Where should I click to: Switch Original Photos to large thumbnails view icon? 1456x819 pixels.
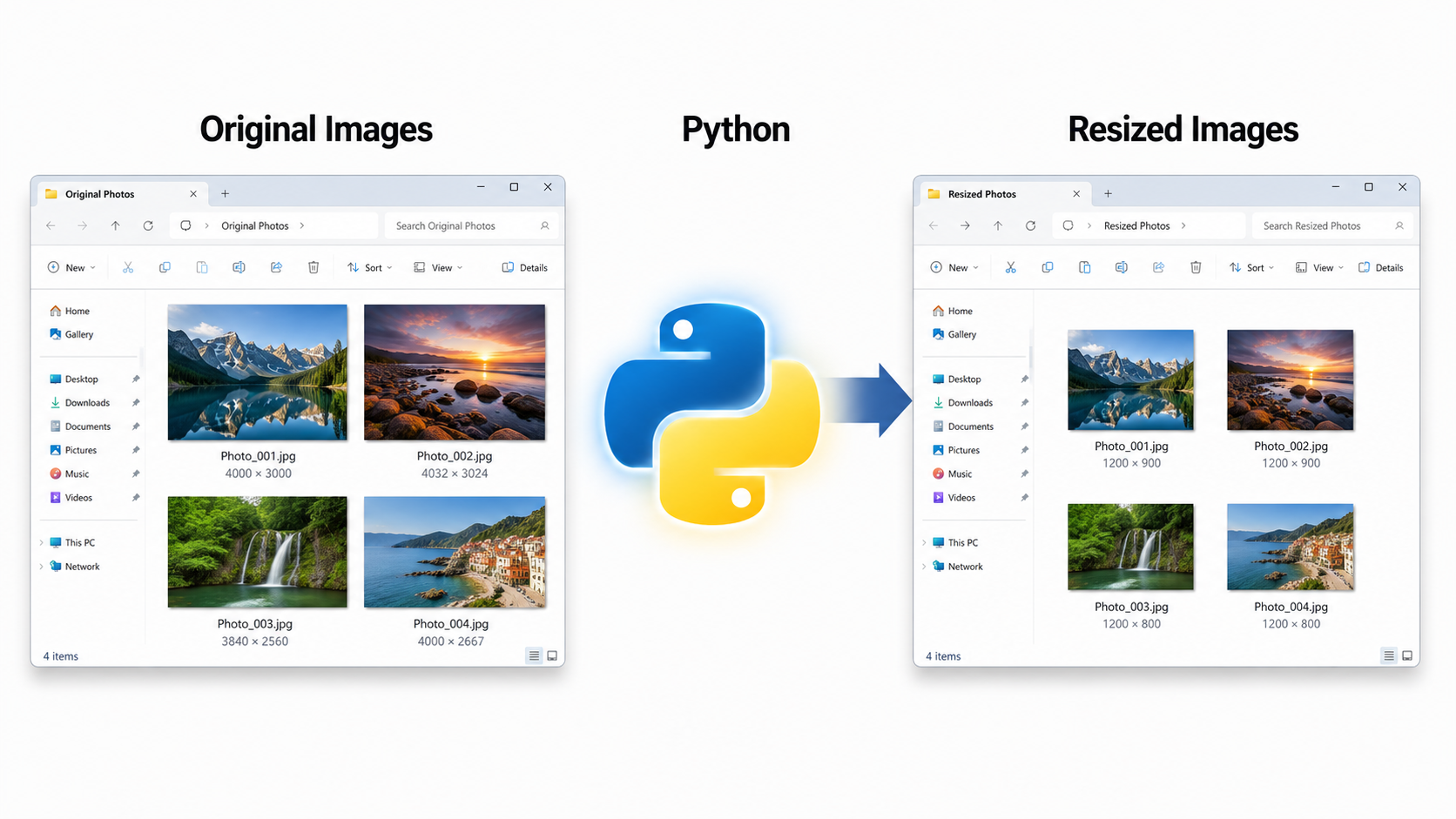[x=552, y=655]
